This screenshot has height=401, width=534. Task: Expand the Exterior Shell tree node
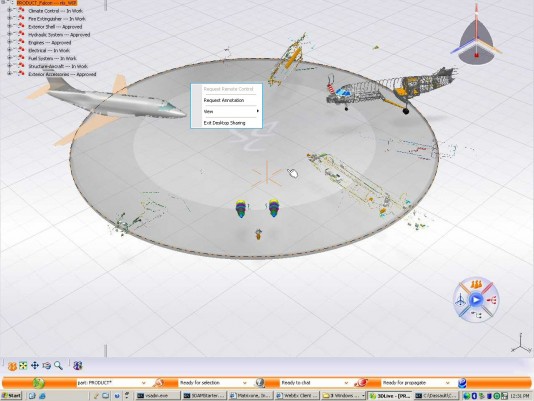pos(10,26)
